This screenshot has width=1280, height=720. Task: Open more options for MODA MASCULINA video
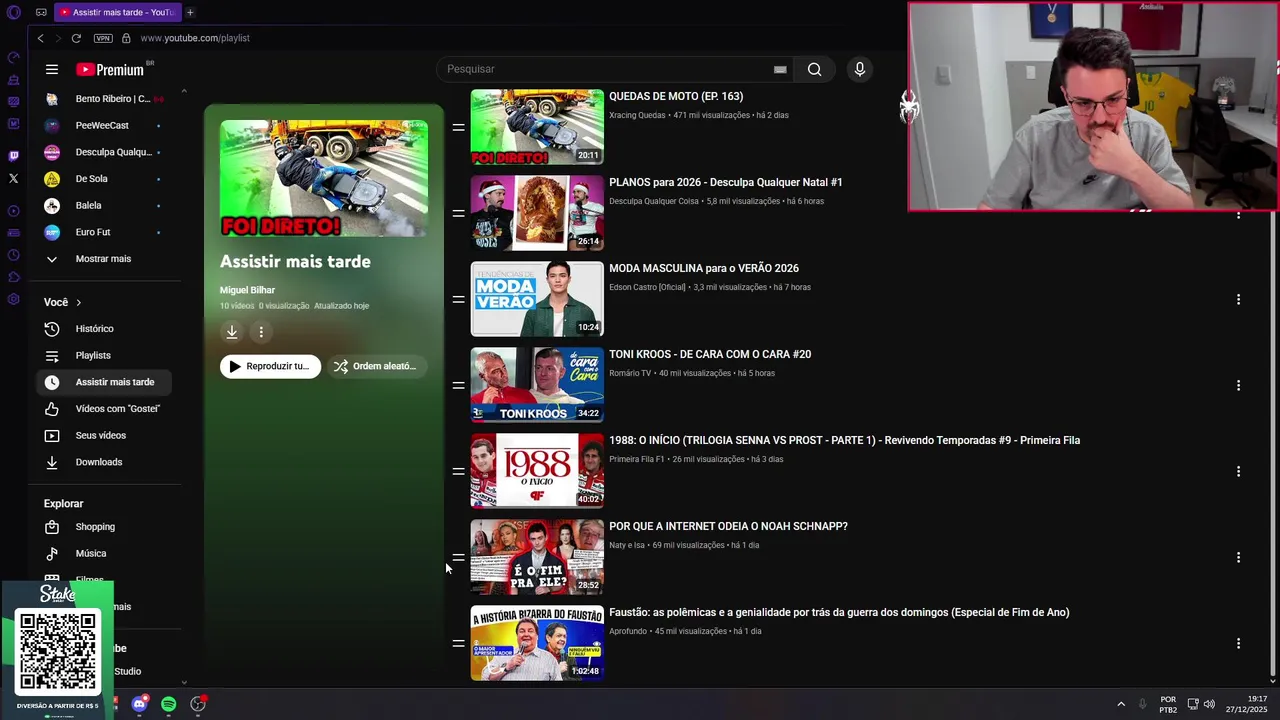(x=1238, y=299)
